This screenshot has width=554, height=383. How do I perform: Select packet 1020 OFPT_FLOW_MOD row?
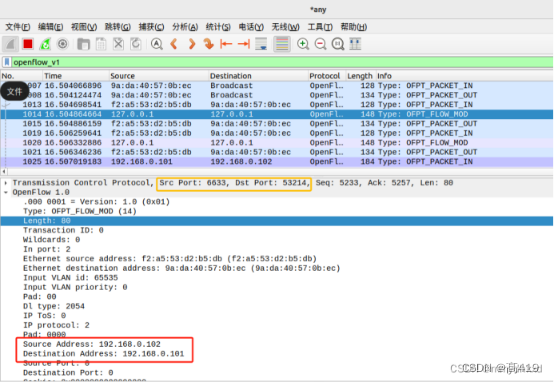tap(277, 143)
